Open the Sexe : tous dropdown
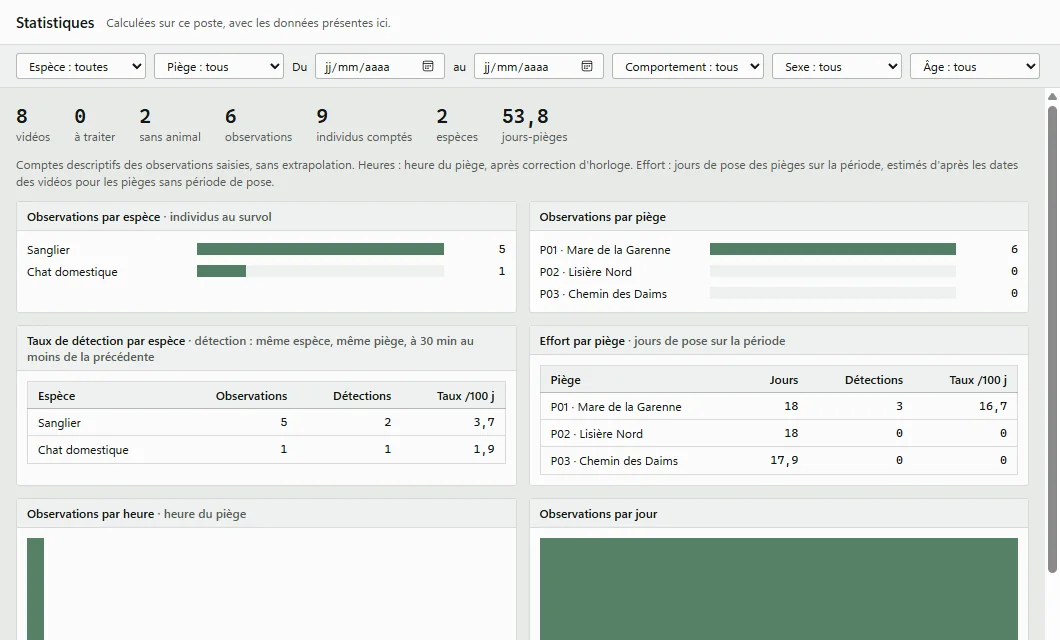 click(837, 66)
